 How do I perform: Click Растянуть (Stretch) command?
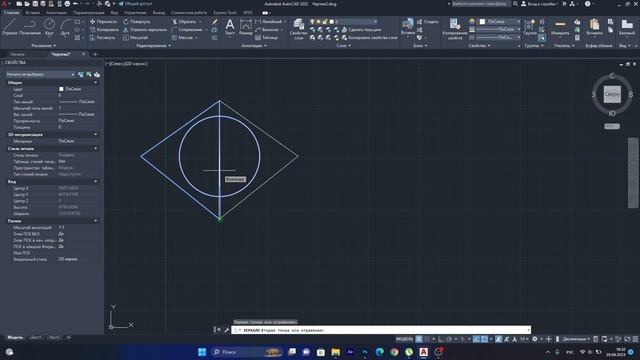coord(102,38)
